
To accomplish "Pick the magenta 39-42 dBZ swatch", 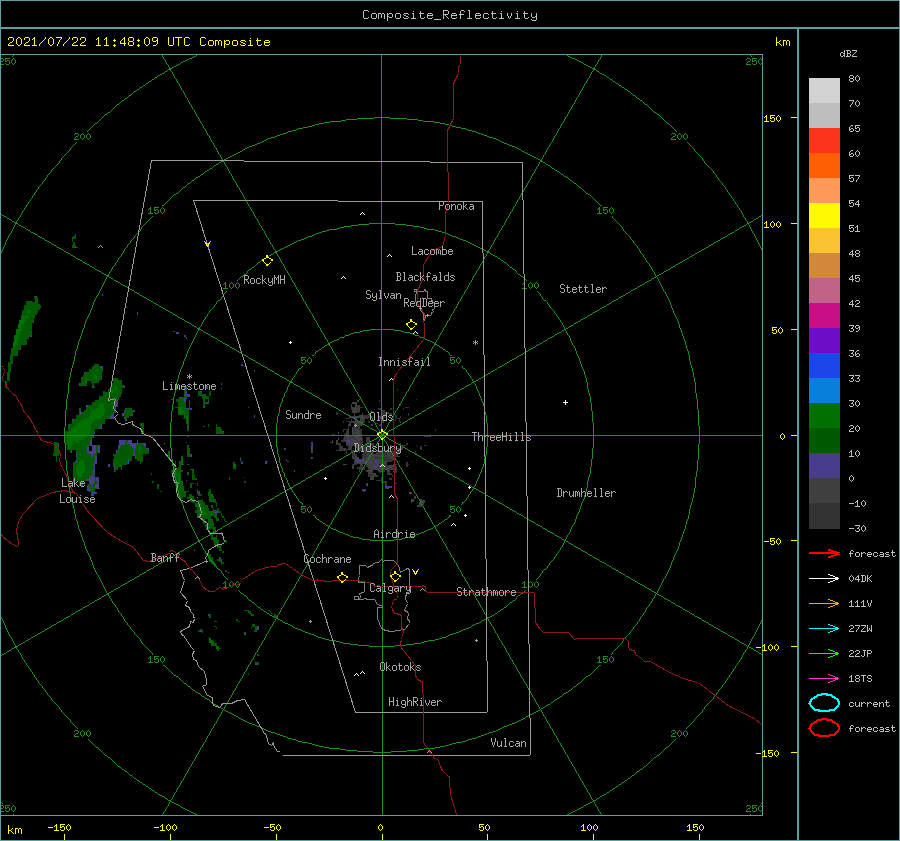I will 824,316.
